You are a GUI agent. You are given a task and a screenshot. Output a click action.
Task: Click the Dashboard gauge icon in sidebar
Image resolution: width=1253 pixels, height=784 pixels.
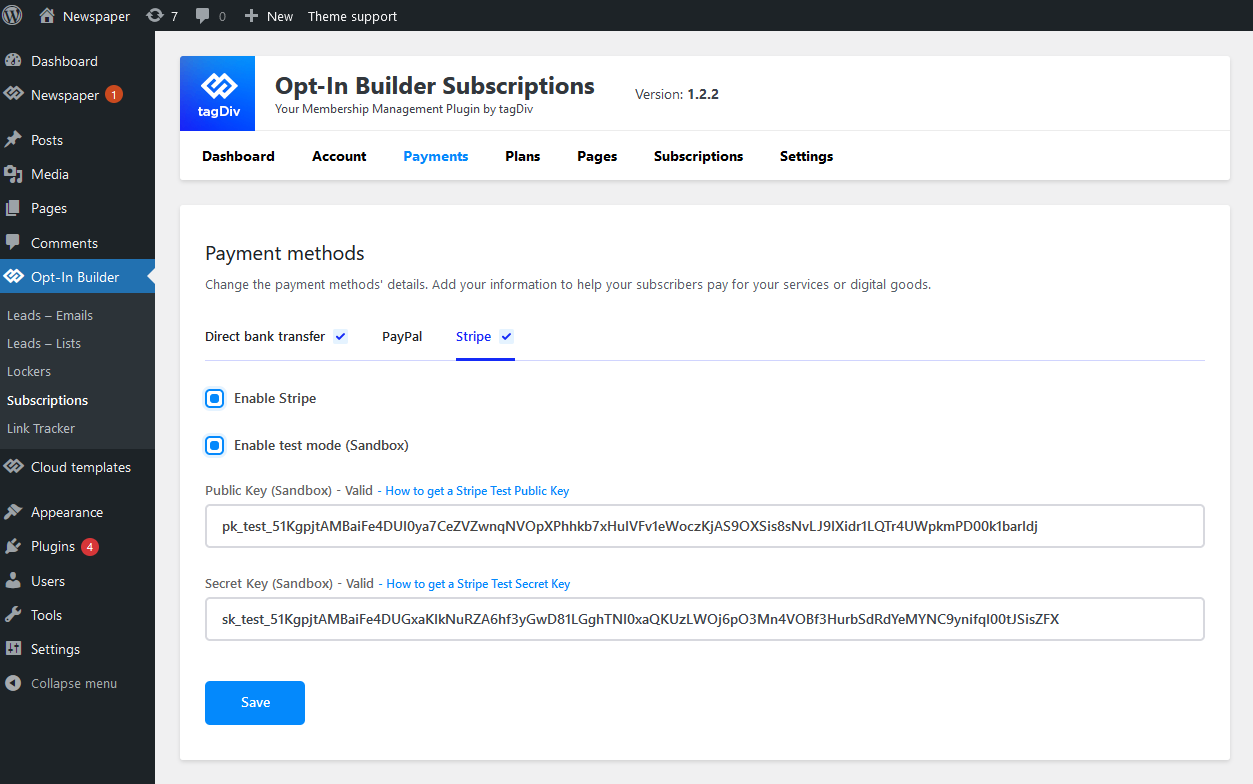click(13, 61)
